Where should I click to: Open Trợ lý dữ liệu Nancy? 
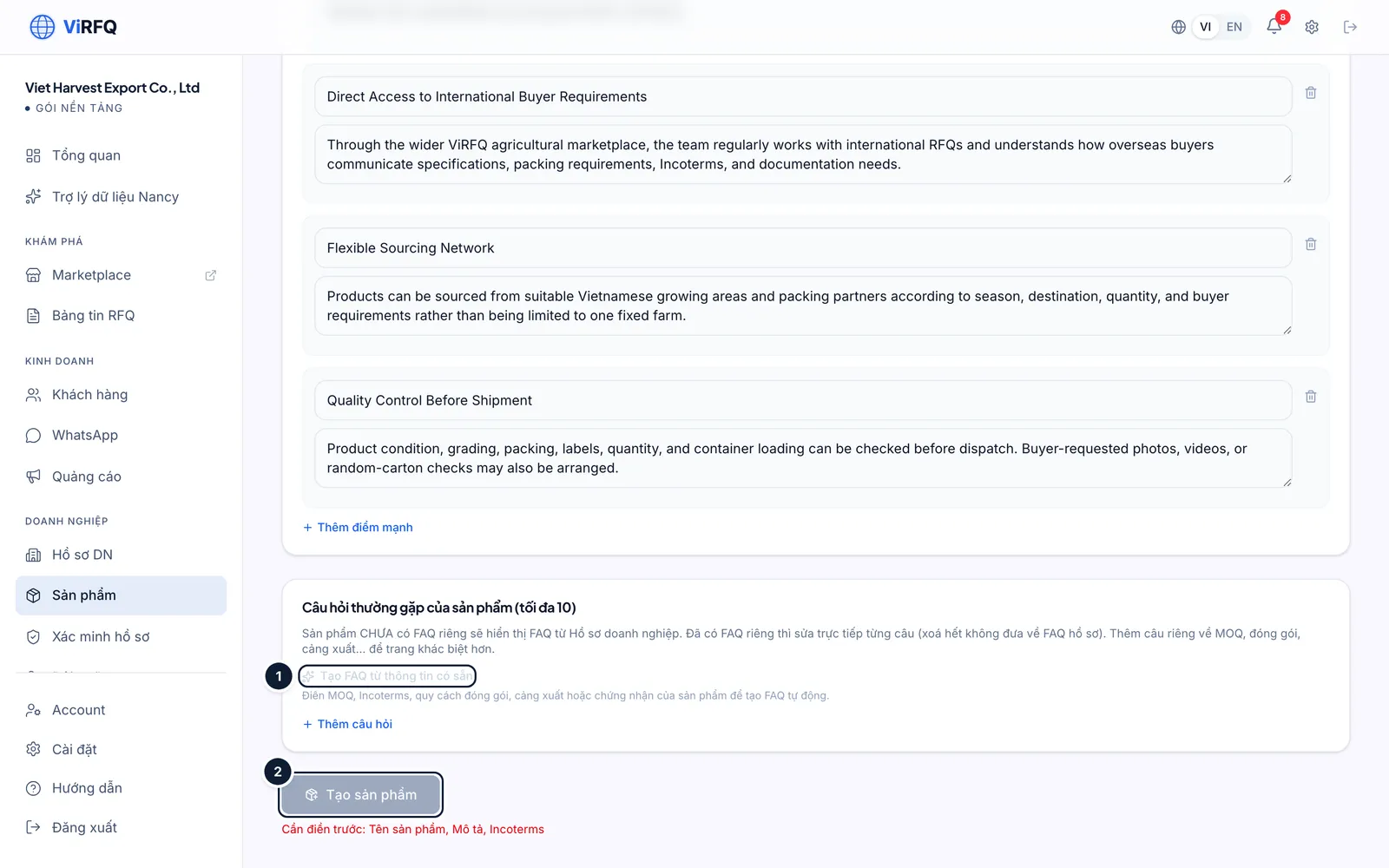(121, 197)
